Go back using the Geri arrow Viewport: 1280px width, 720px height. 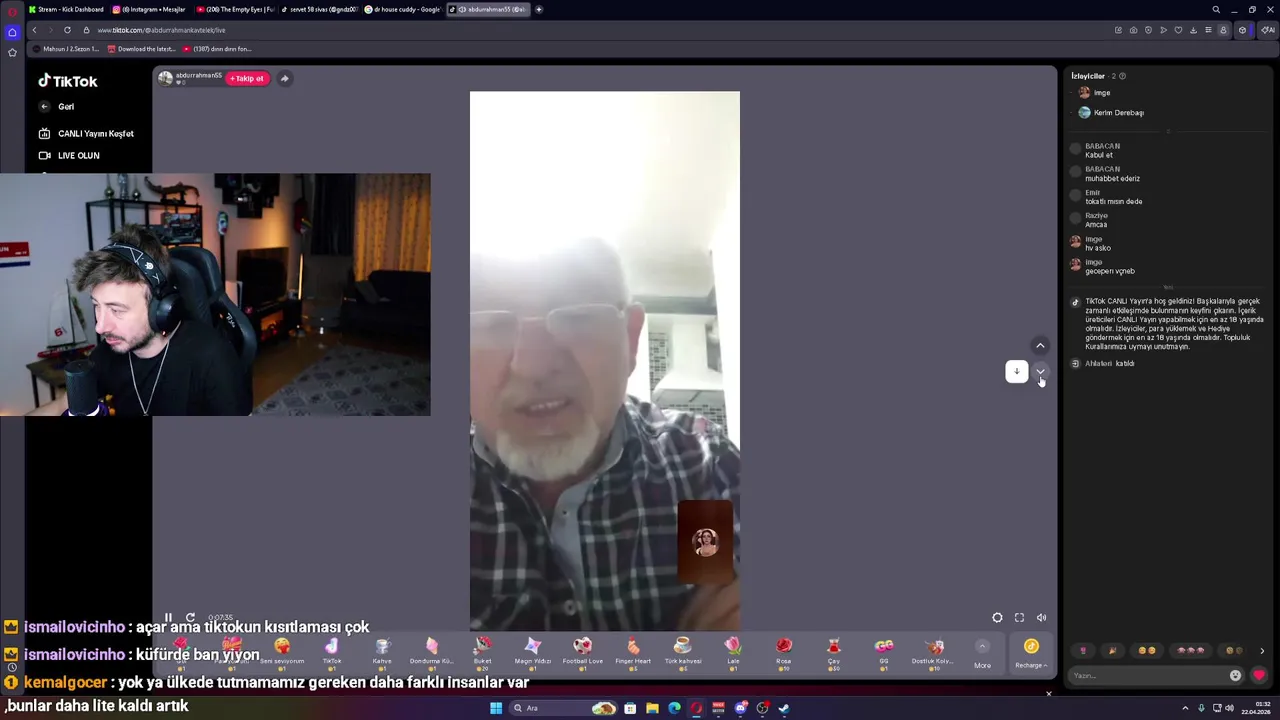[x=44, y=106]
